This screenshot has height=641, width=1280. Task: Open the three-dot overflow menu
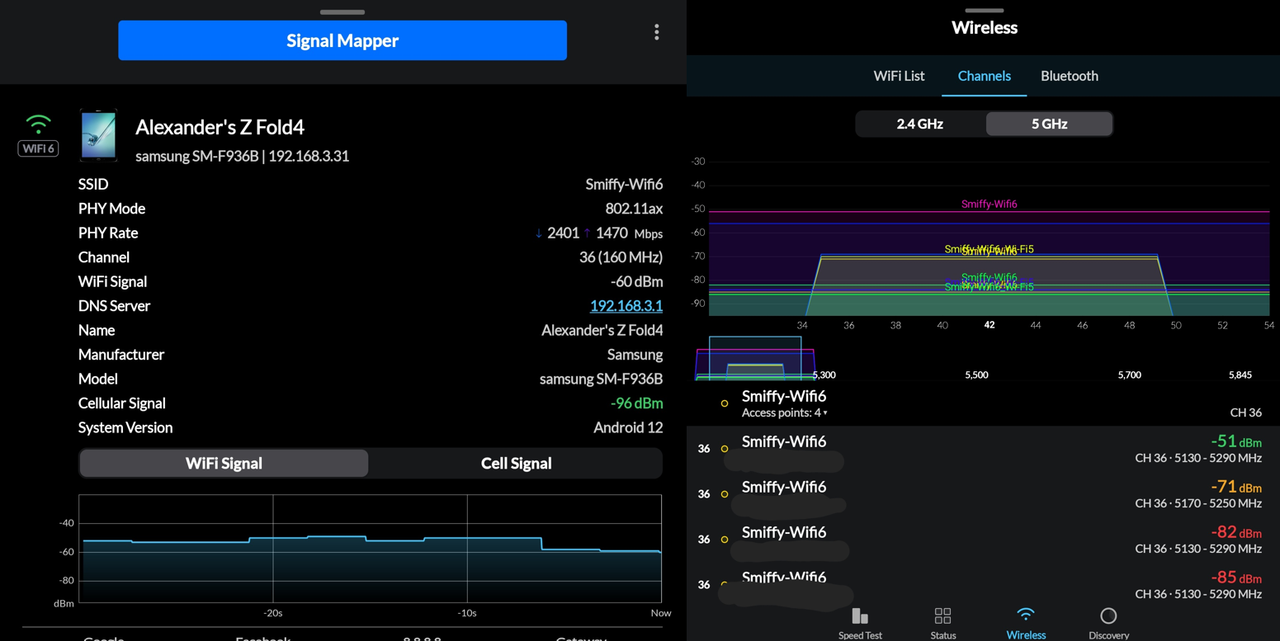point(656,32)
